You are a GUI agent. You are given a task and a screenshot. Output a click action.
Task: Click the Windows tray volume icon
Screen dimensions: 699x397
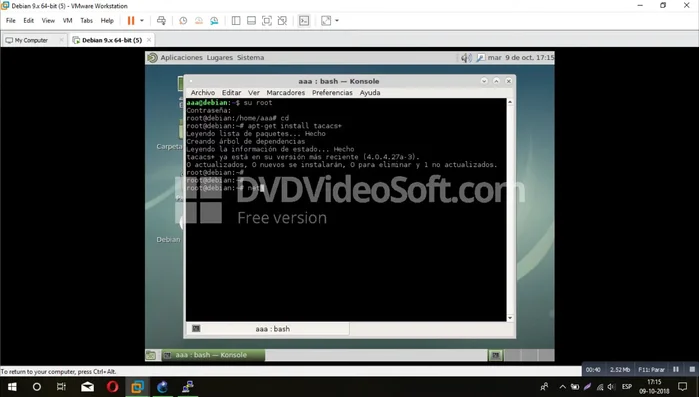[611, 387]
